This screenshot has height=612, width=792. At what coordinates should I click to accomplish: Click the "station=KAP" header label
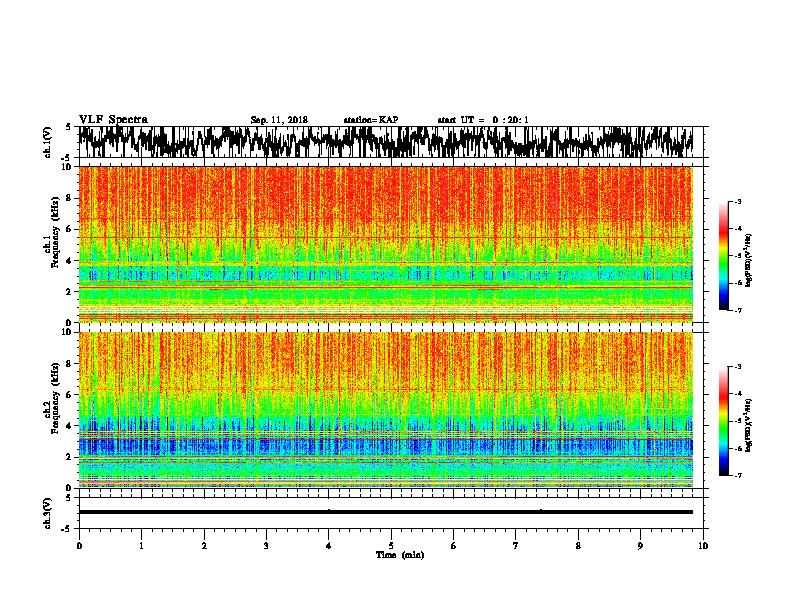371,120
